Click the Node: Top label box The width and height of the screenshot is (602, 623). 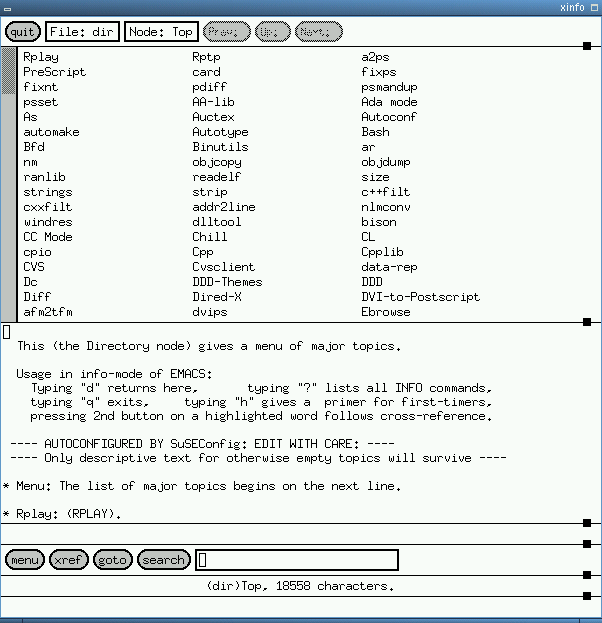point(161,32)
